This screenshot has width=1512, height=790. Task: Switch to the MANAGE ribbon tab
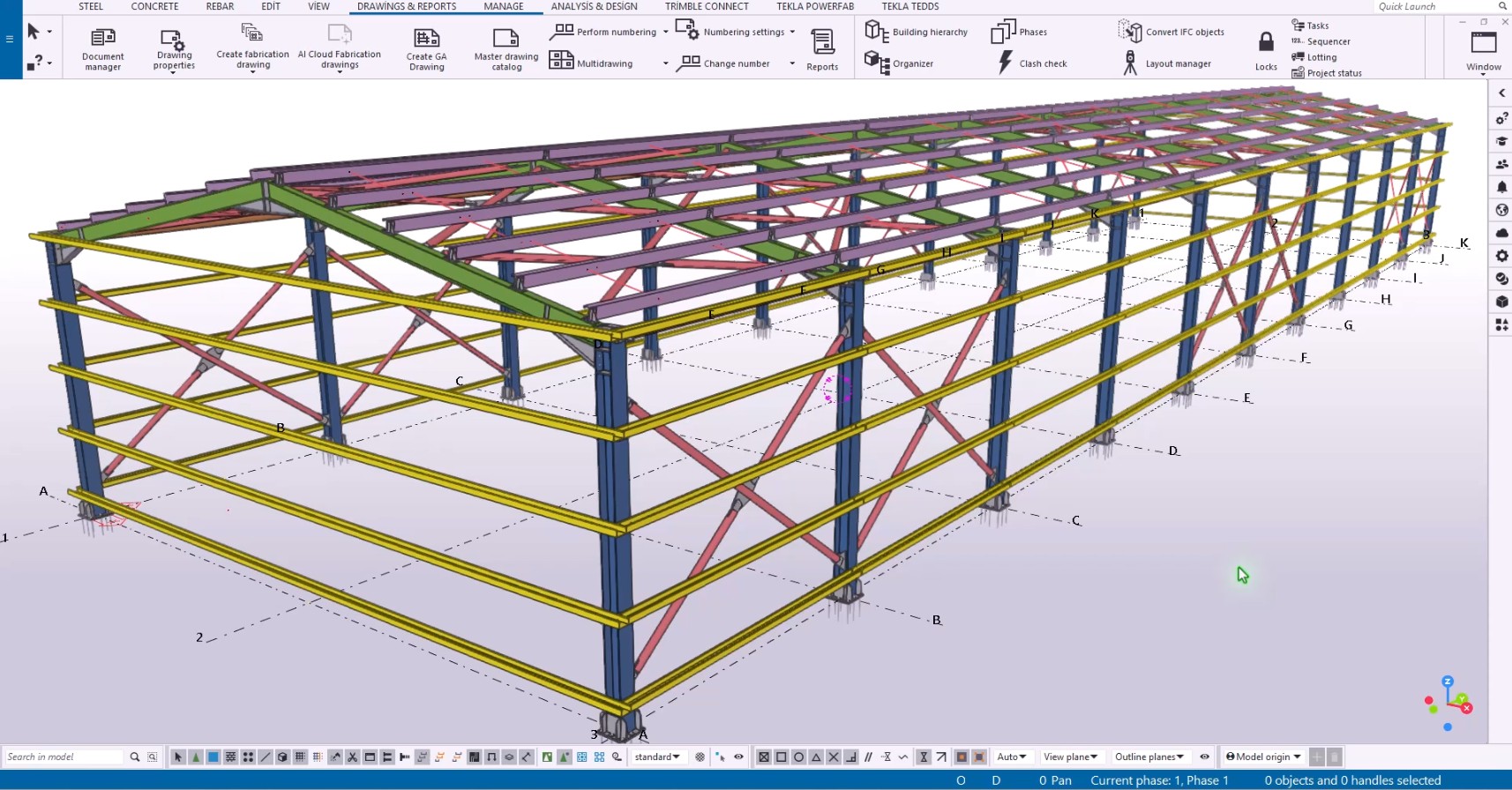(504, 6)
